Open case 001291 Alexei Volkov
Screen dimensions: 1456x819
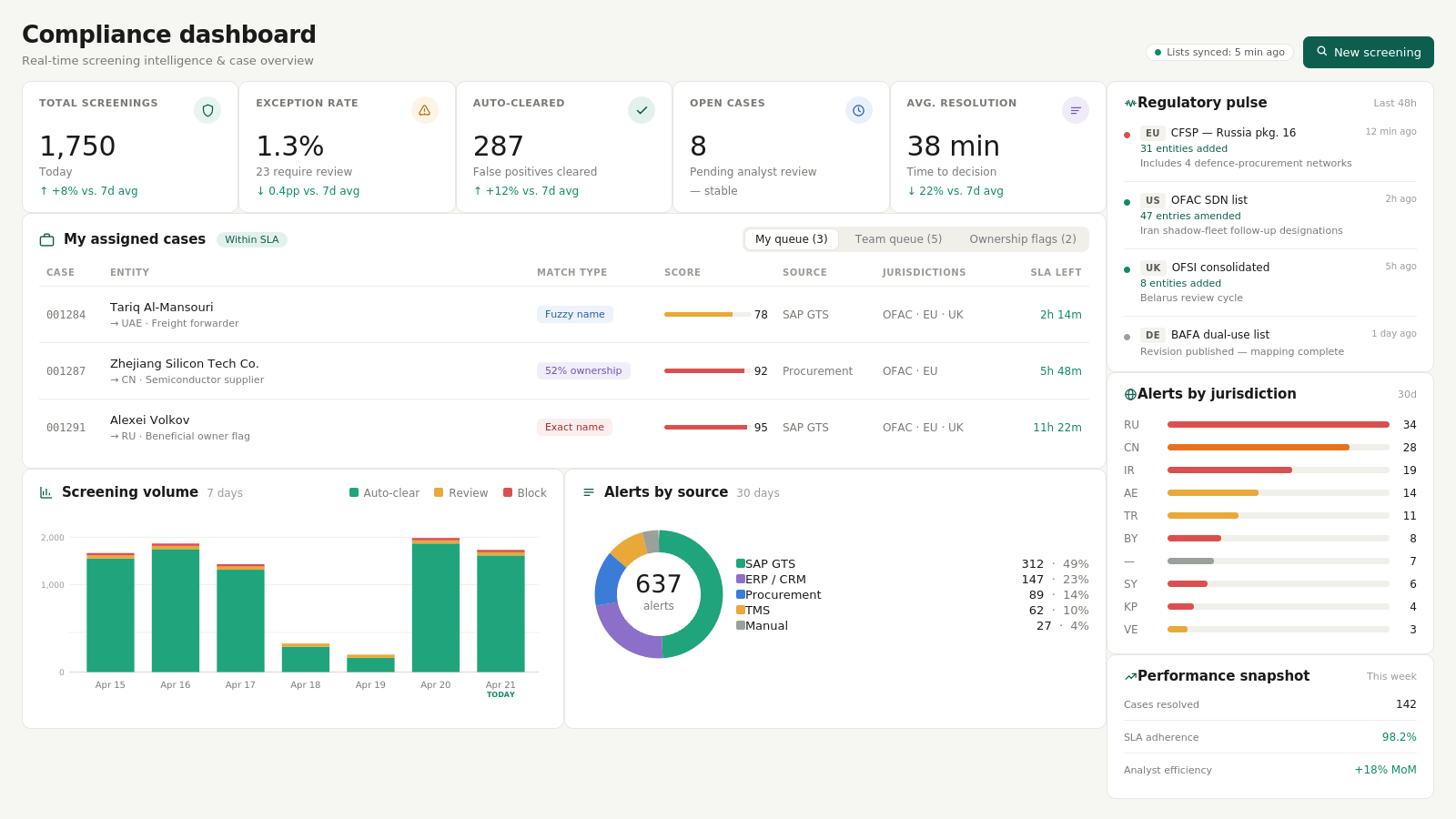point(564,428)
